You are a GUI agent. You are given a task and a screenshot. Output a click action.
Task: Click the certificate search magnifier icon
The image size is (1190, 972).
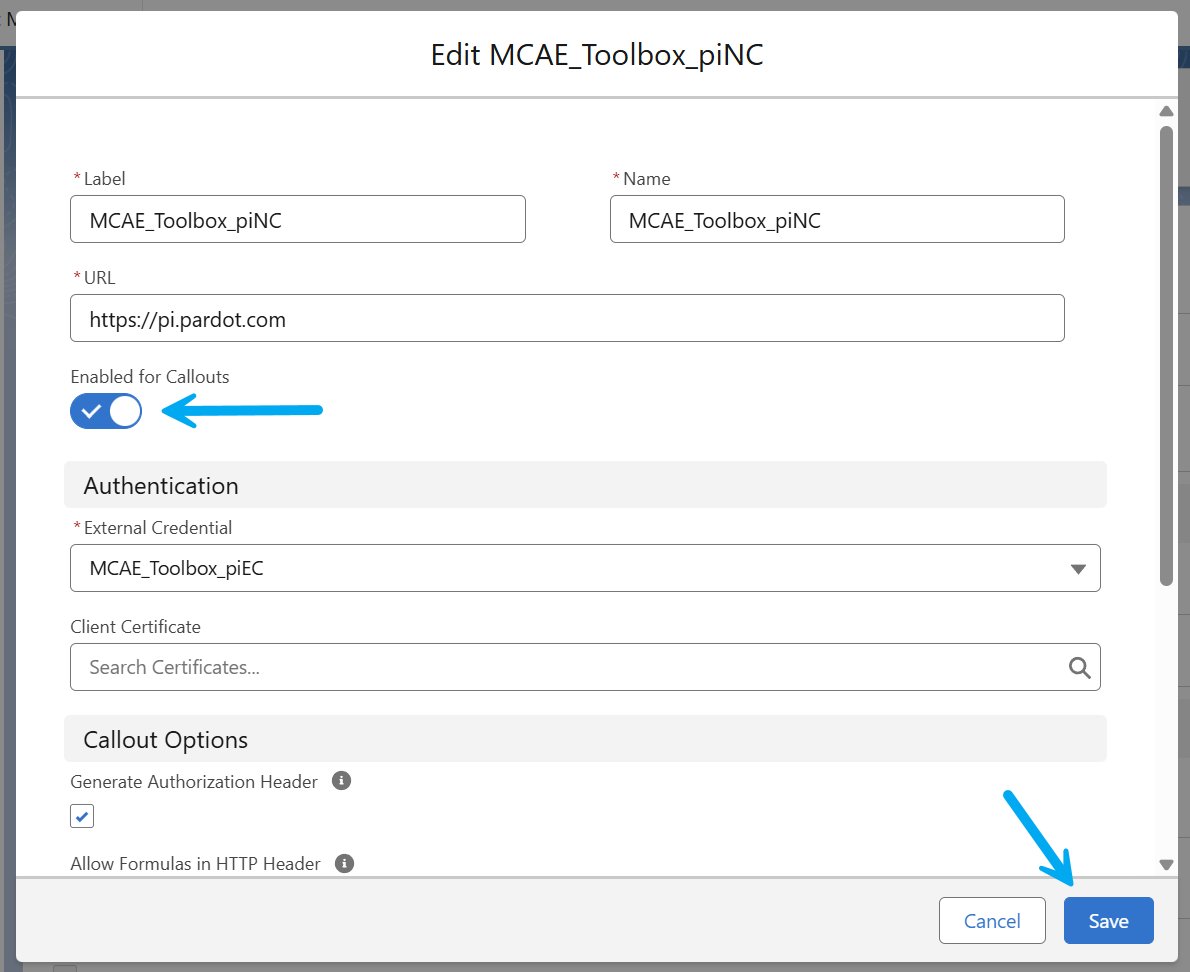coord(1079,667)
